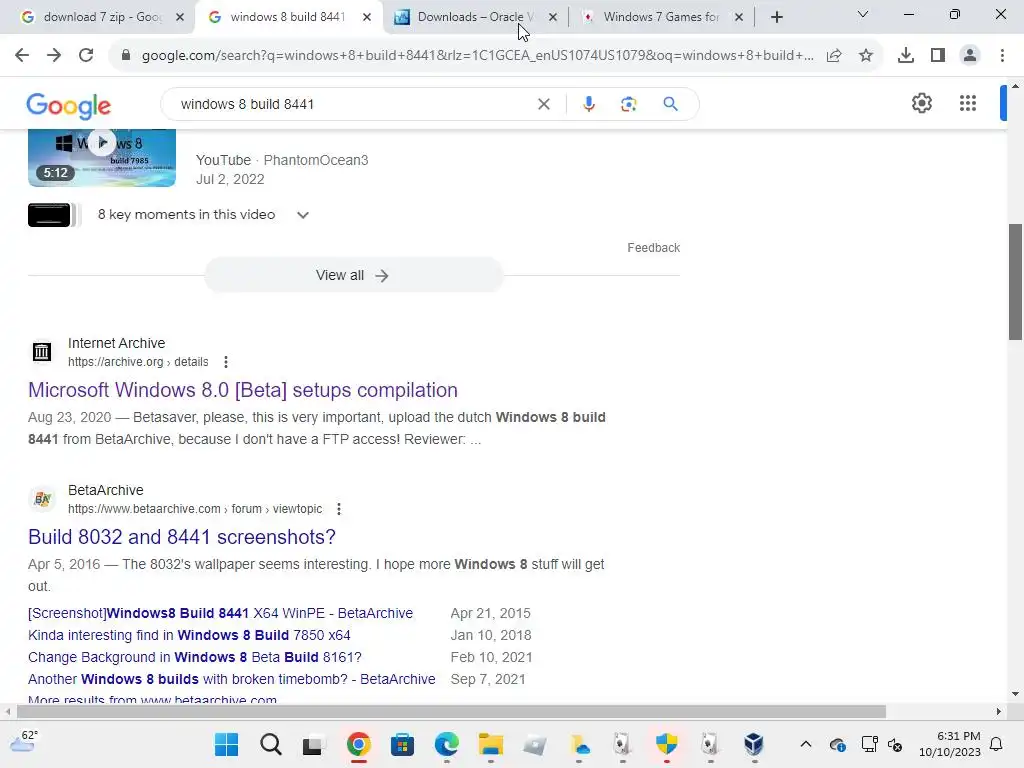Search by image with Google Lens
1024x768 pixels.
pyautogui.click(x=628, y=104)
